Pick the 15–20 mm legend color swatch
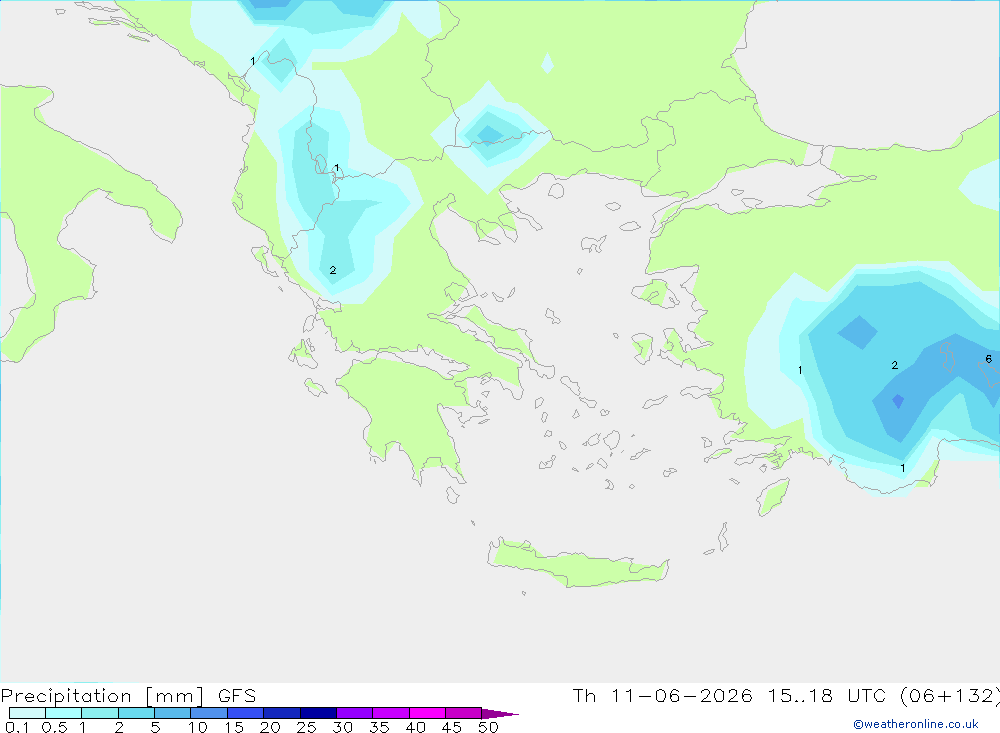This screenshot has height=733, width=1000. point(246,713)
